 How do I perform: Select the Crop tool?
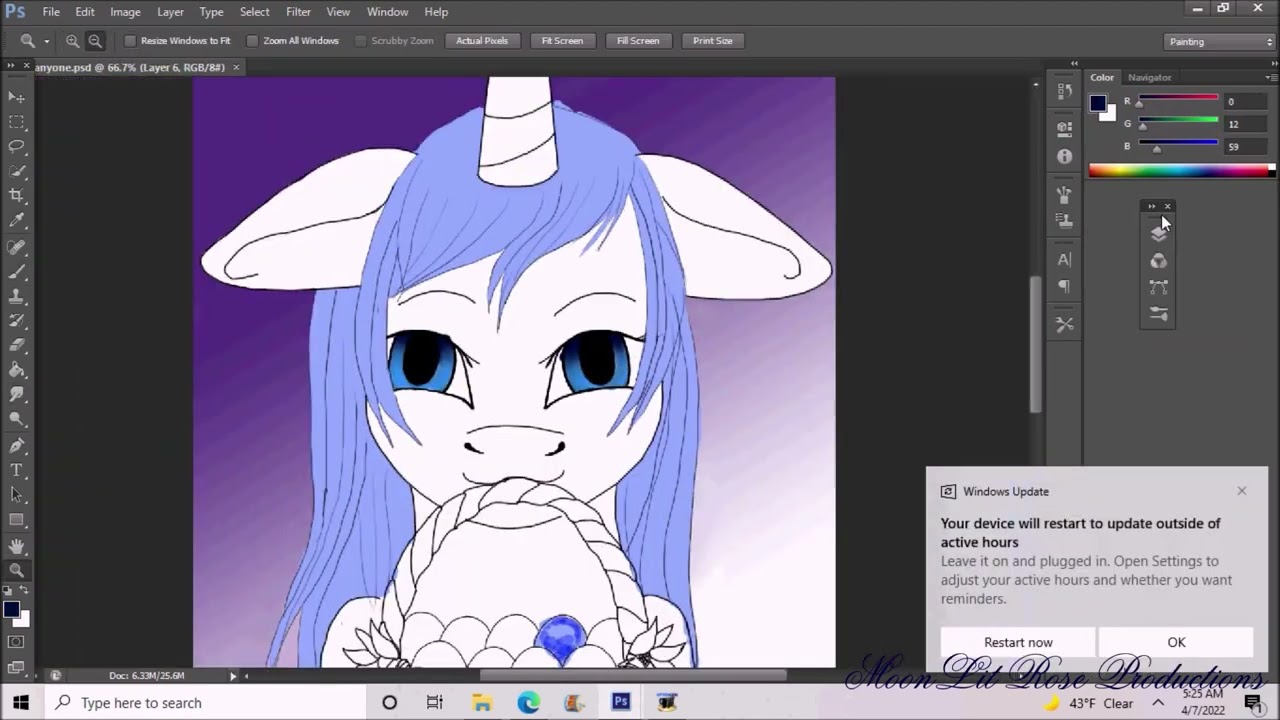[17, 196]
